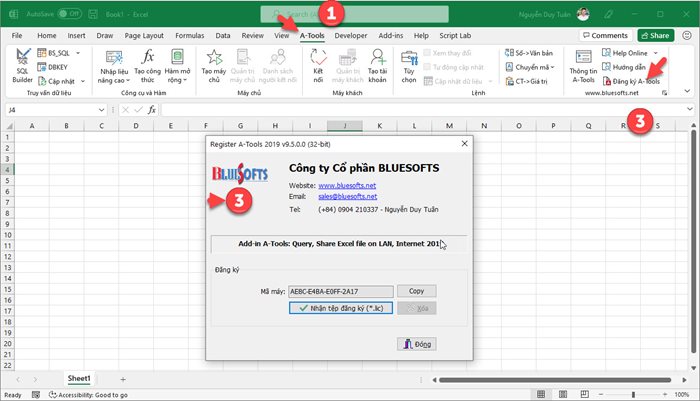
Task: Open Nhập liệu nâng cao tool
Action: click(114, 66)
